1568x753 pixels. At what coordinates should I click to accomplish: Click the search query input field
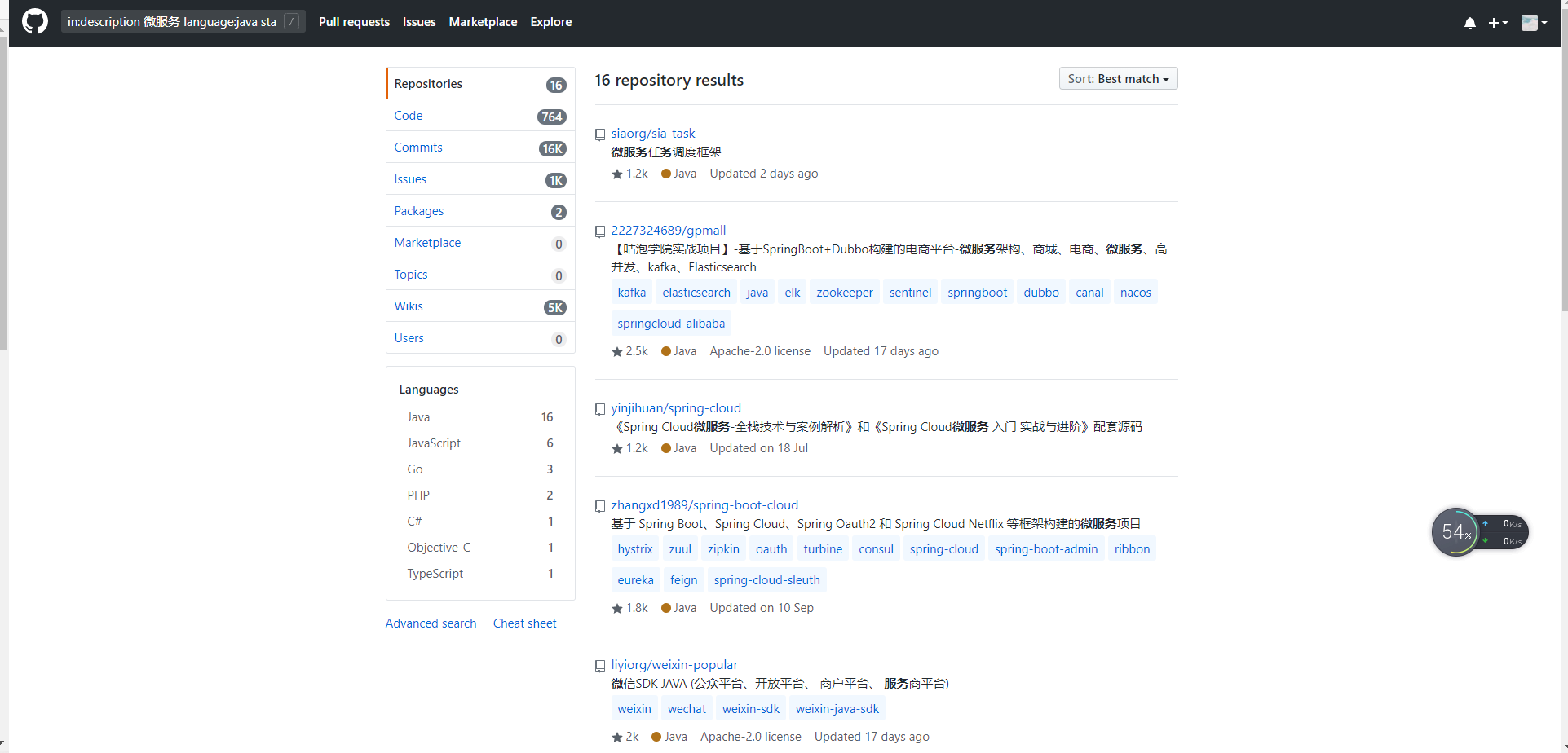(x=172, y=22)
